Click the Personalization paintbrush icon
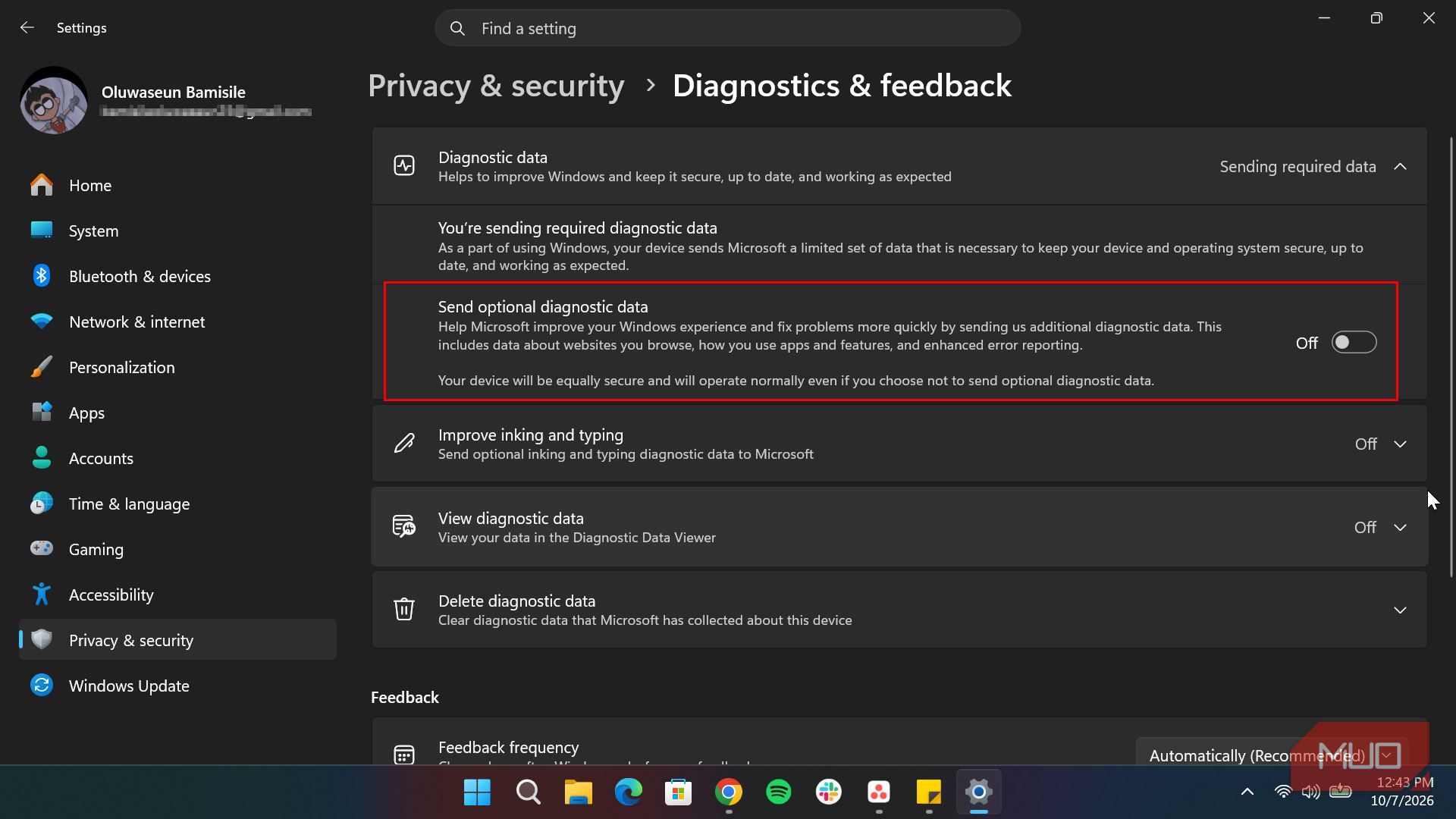1456x819 pixels. pyautogui.click(x=42, y=367)
